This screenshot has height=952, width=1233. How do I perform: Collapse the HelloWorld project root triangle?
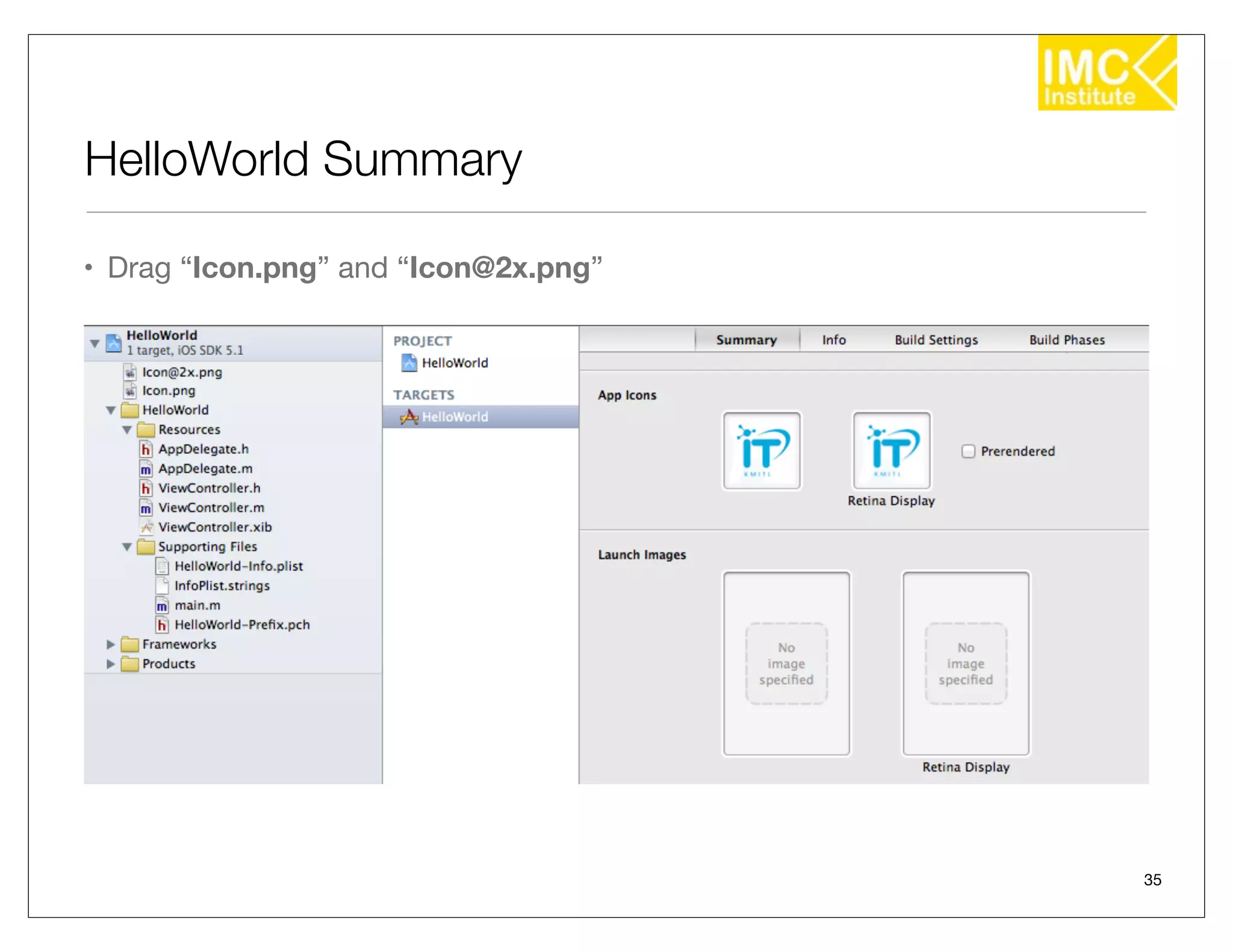pos(95,344)
